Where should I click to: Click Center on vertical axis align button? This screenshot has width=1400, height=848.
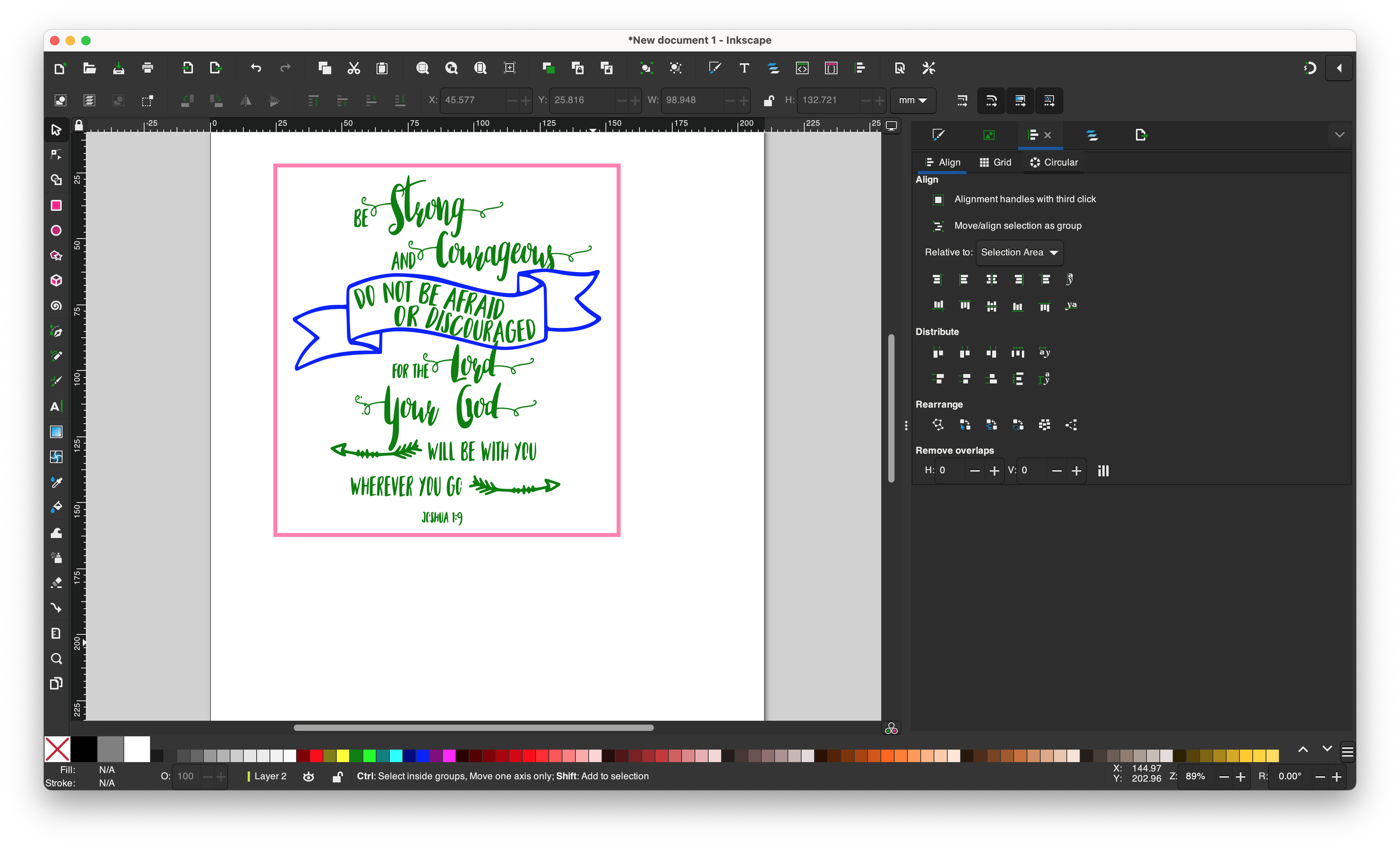pyautogui.click(x=991, y=280)
